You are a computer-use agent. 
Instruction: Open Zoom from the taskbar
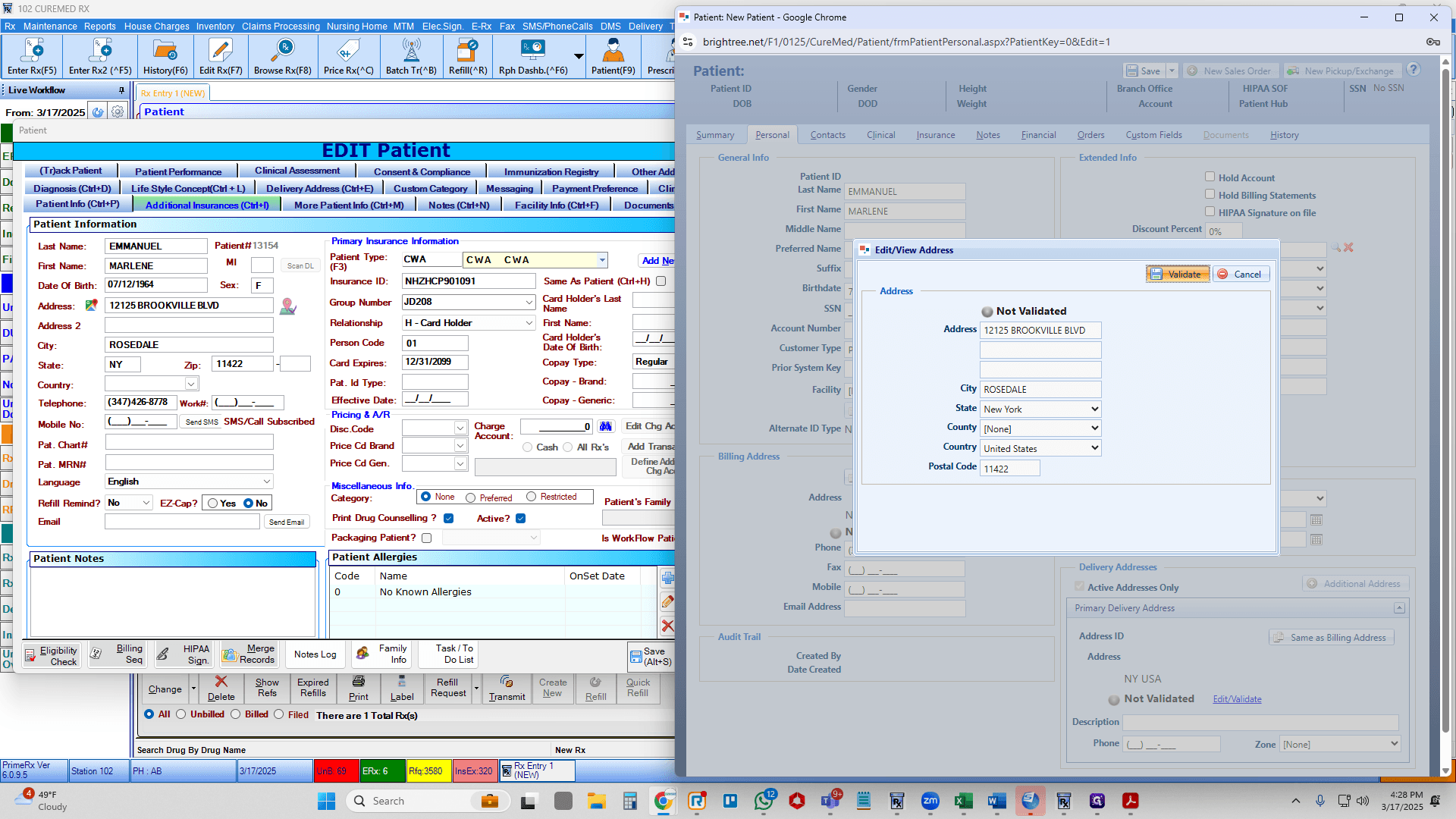click(930, 801)
